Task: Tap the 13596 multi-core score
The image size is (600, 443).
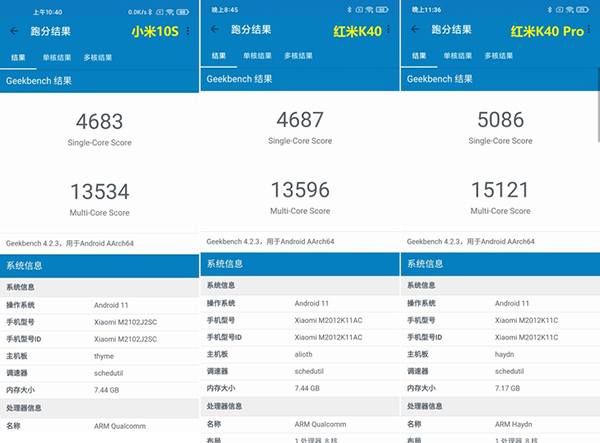Action: [x=300, y=190]
